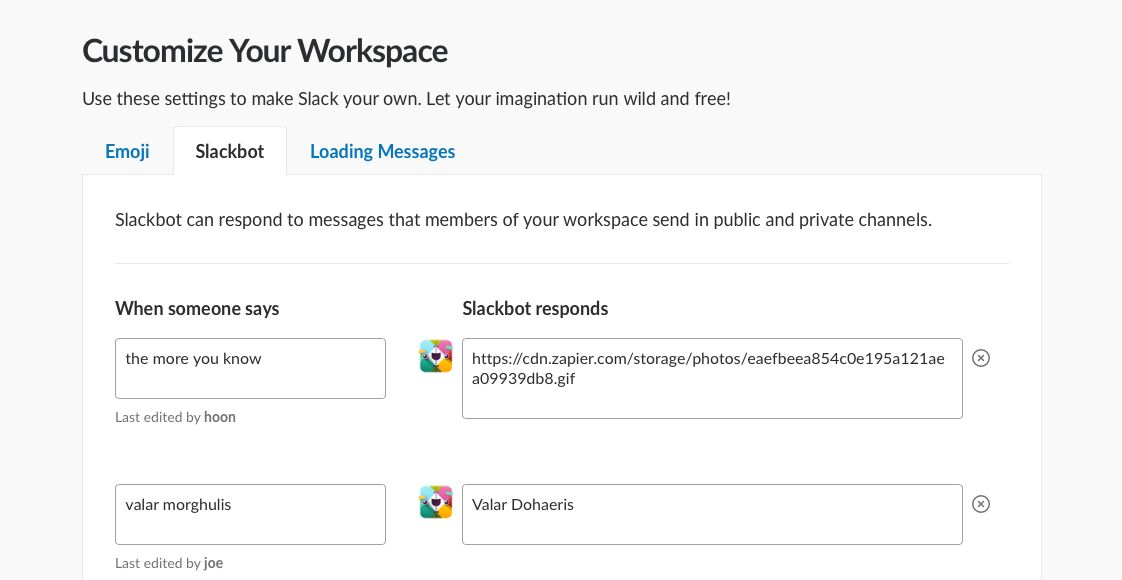
Task: Click the 'Slackbot responds' column header
Action: pos(535,308)
